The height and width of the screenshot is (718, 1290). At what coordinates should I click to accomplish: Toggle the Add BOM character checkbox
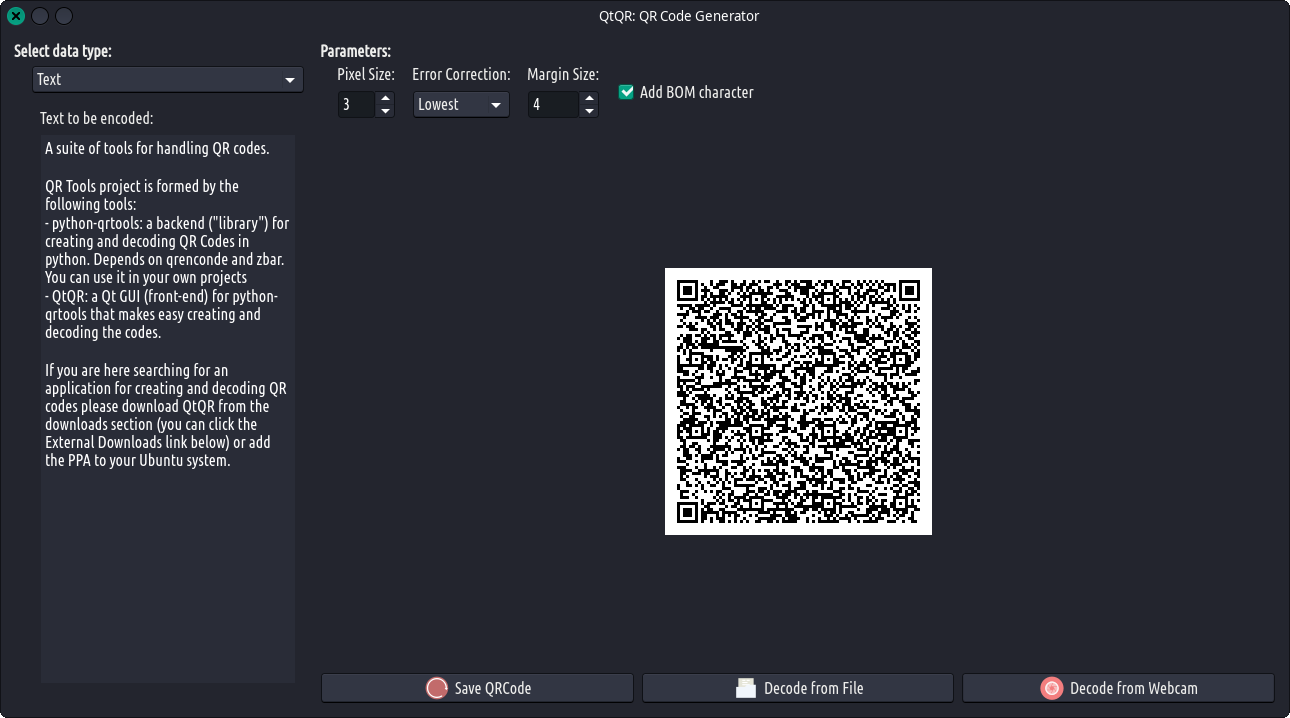pos(627,92)
